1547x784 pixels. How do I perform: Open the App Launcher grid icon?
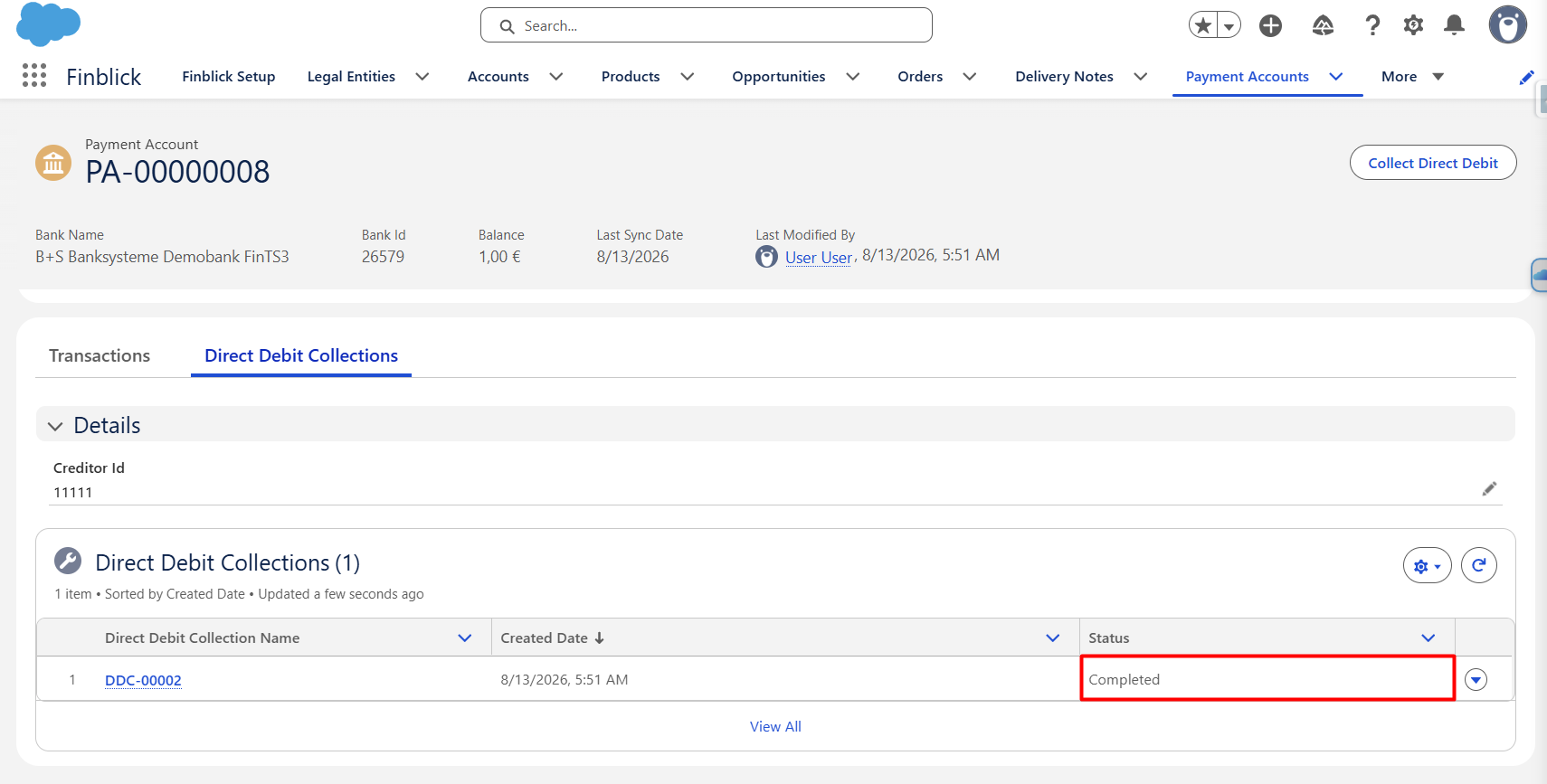[34, 75]
